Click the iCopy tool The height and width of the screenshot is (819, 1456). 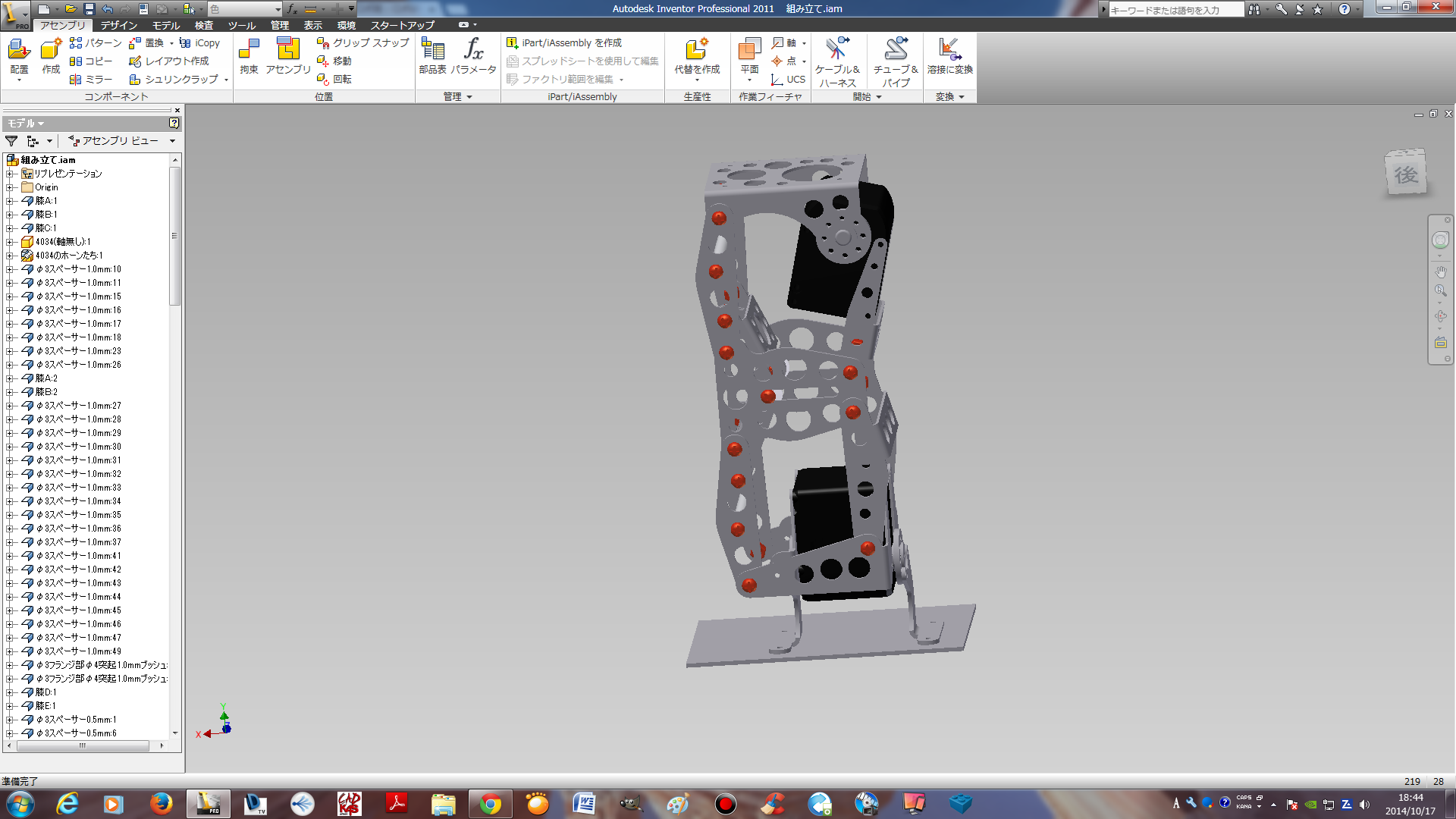(199, 42)
